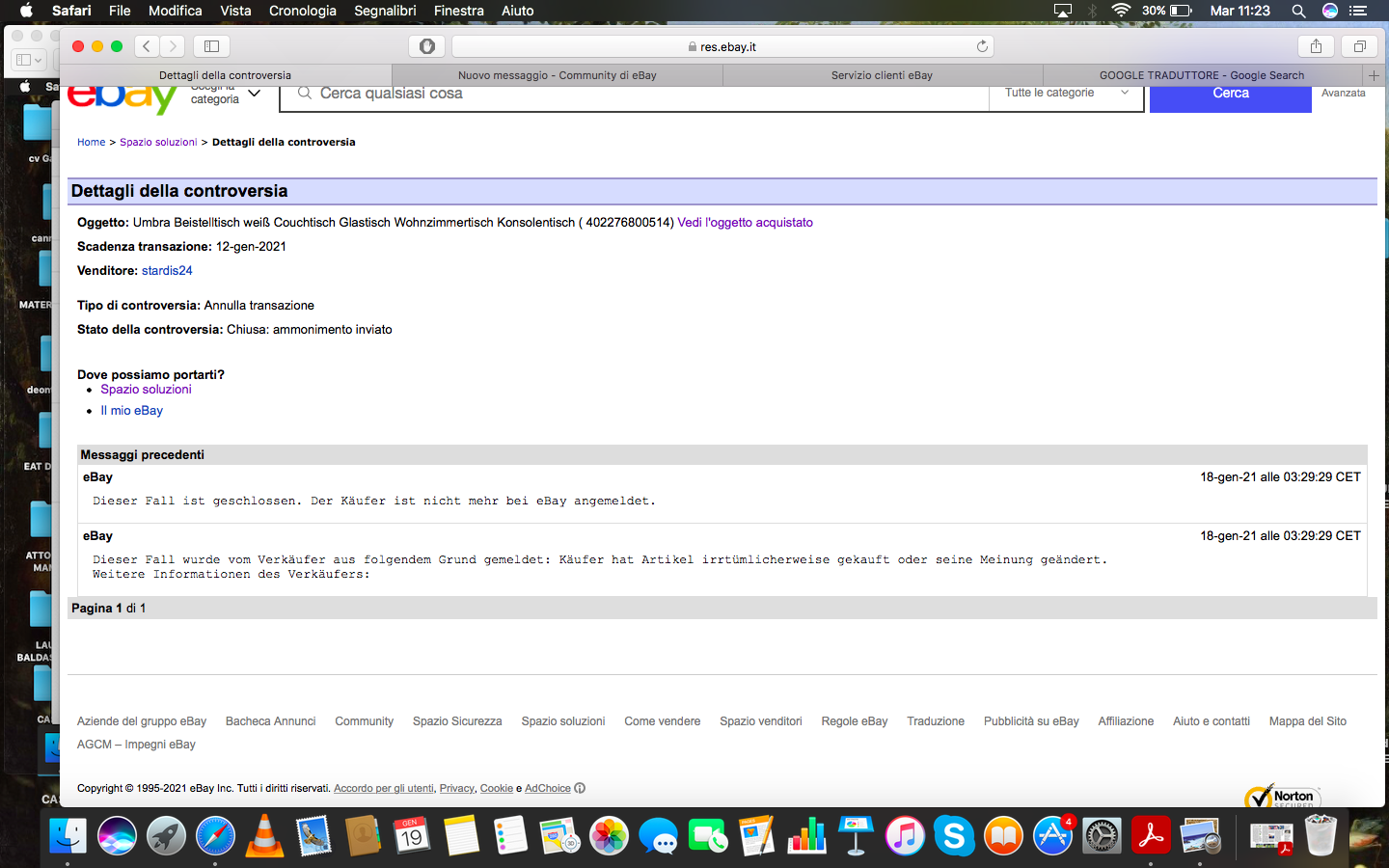1389x868 pixels.
Task: Open iBooks from the Dock
Action: [x=1003, y=835]
